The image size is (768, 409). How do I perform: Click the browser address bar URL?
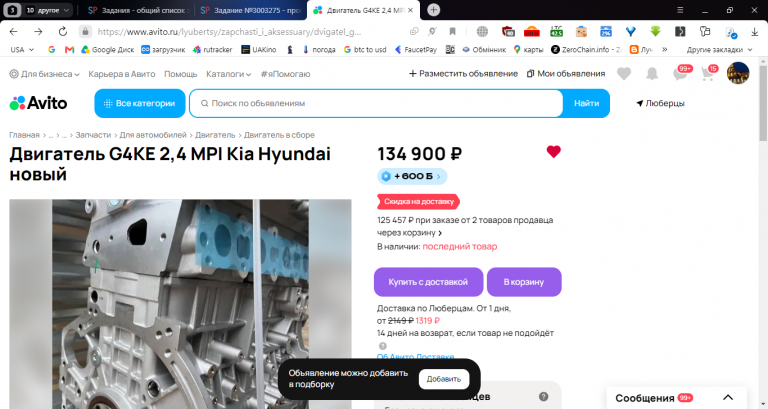click(229, 32)
